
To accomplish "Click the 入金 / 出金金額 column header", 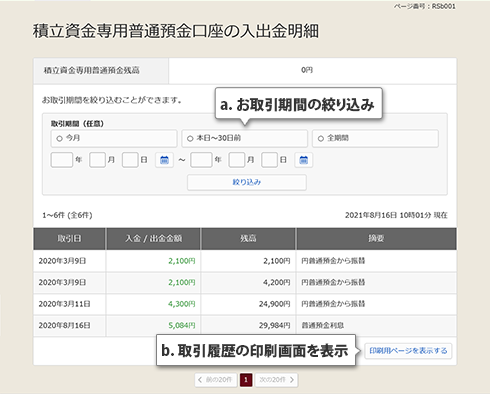I will point(153,239).
